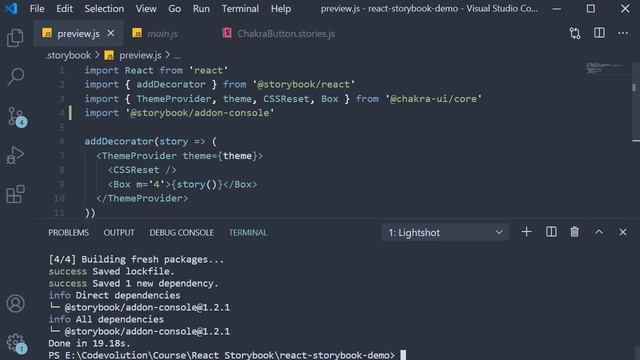Switch to the preview.js editor tab

(x=78, y=33)
